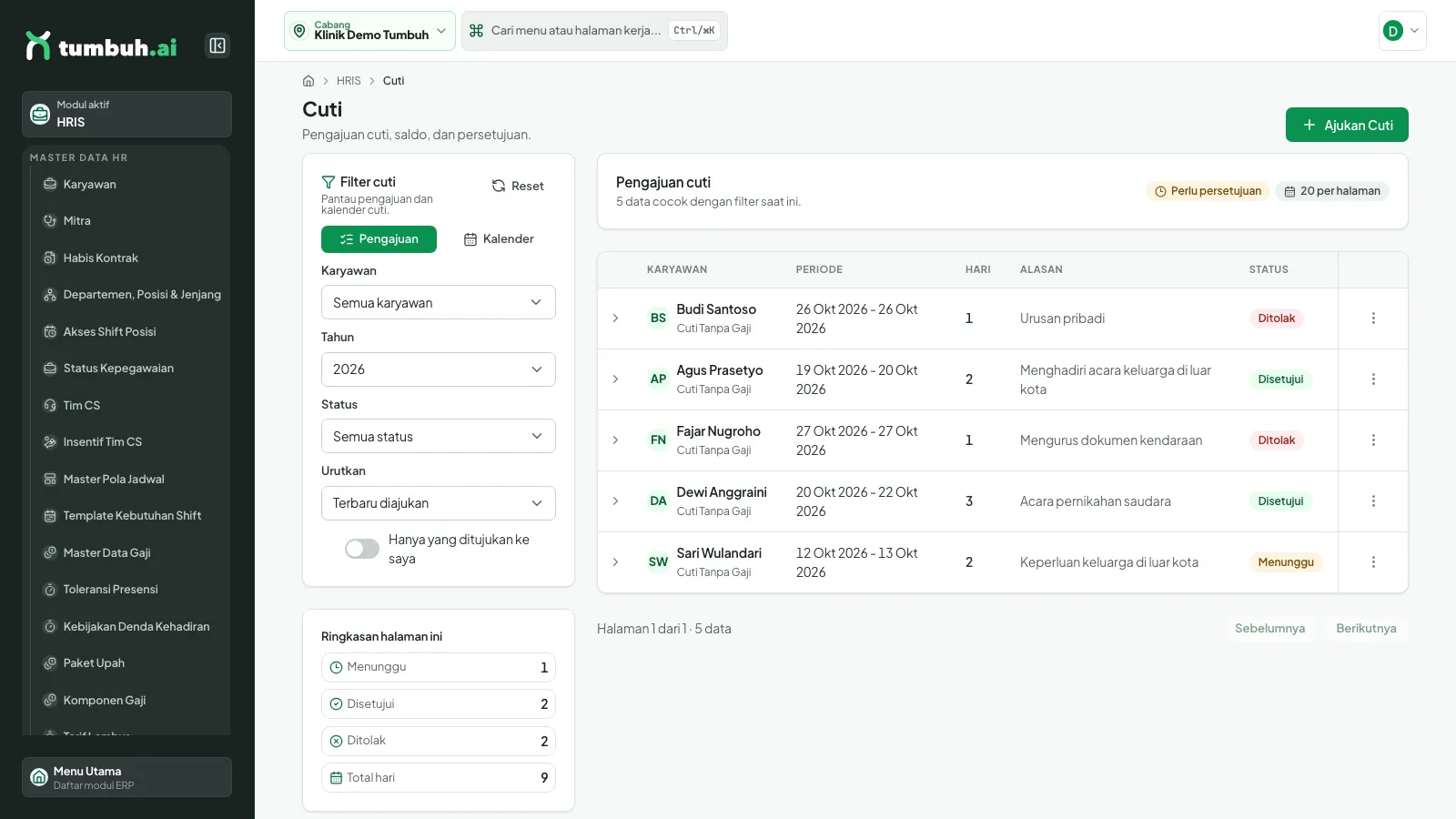The width and height of the screenshot is (1456, 819).
Task: Toggle Hanya yang ditujukan ke saya switch
Action: 362,549
